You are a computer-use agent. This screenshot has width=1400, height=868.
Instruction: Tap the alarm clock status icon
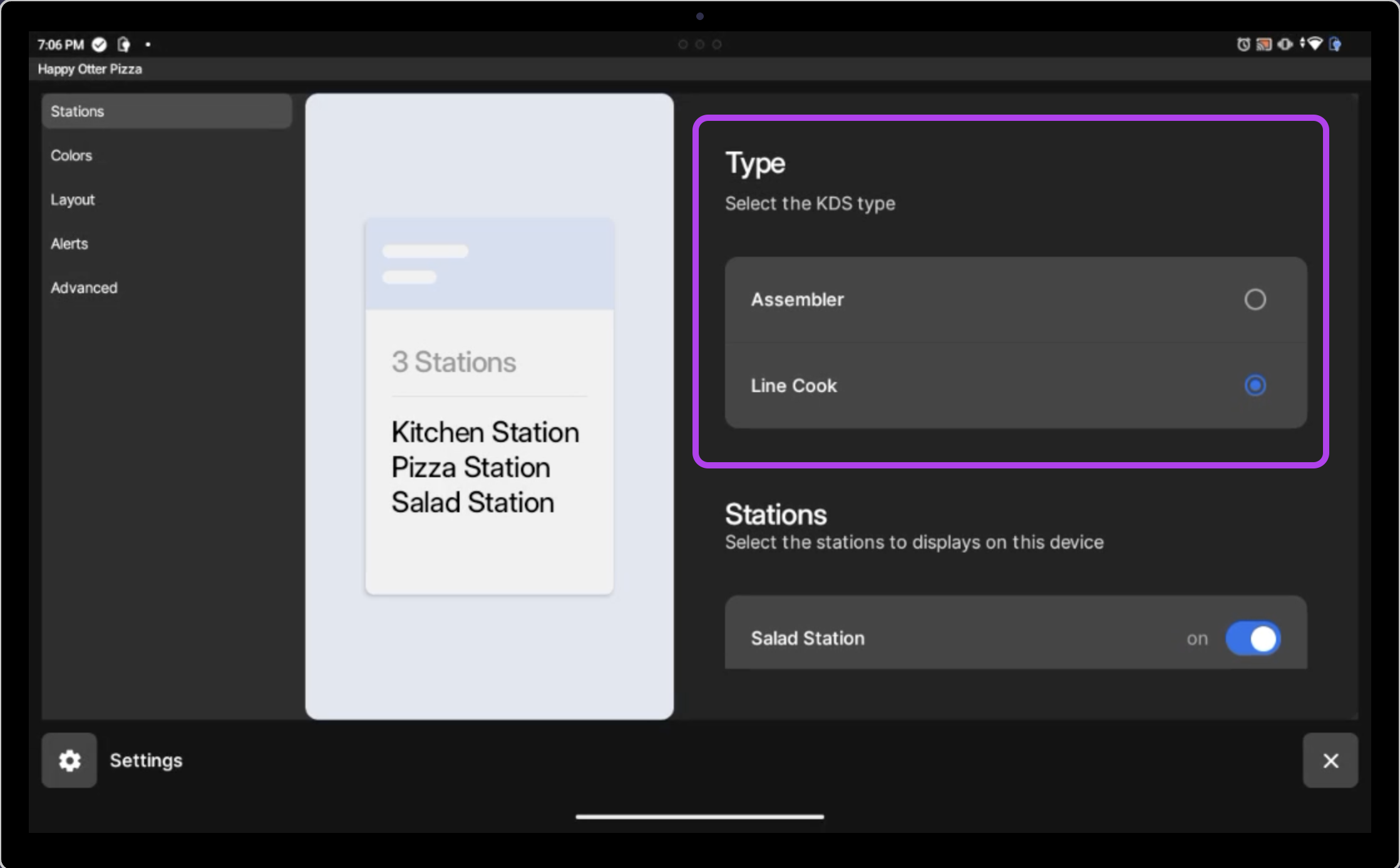pos(1243,44)
